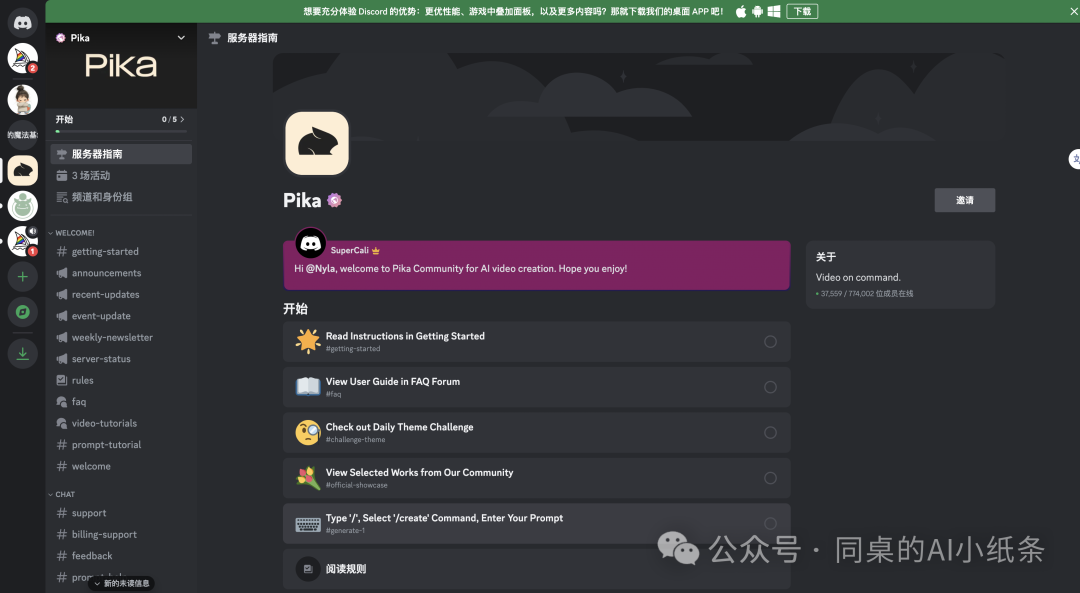
Task: Open the billing-support channel
Action: pos(121,534)
